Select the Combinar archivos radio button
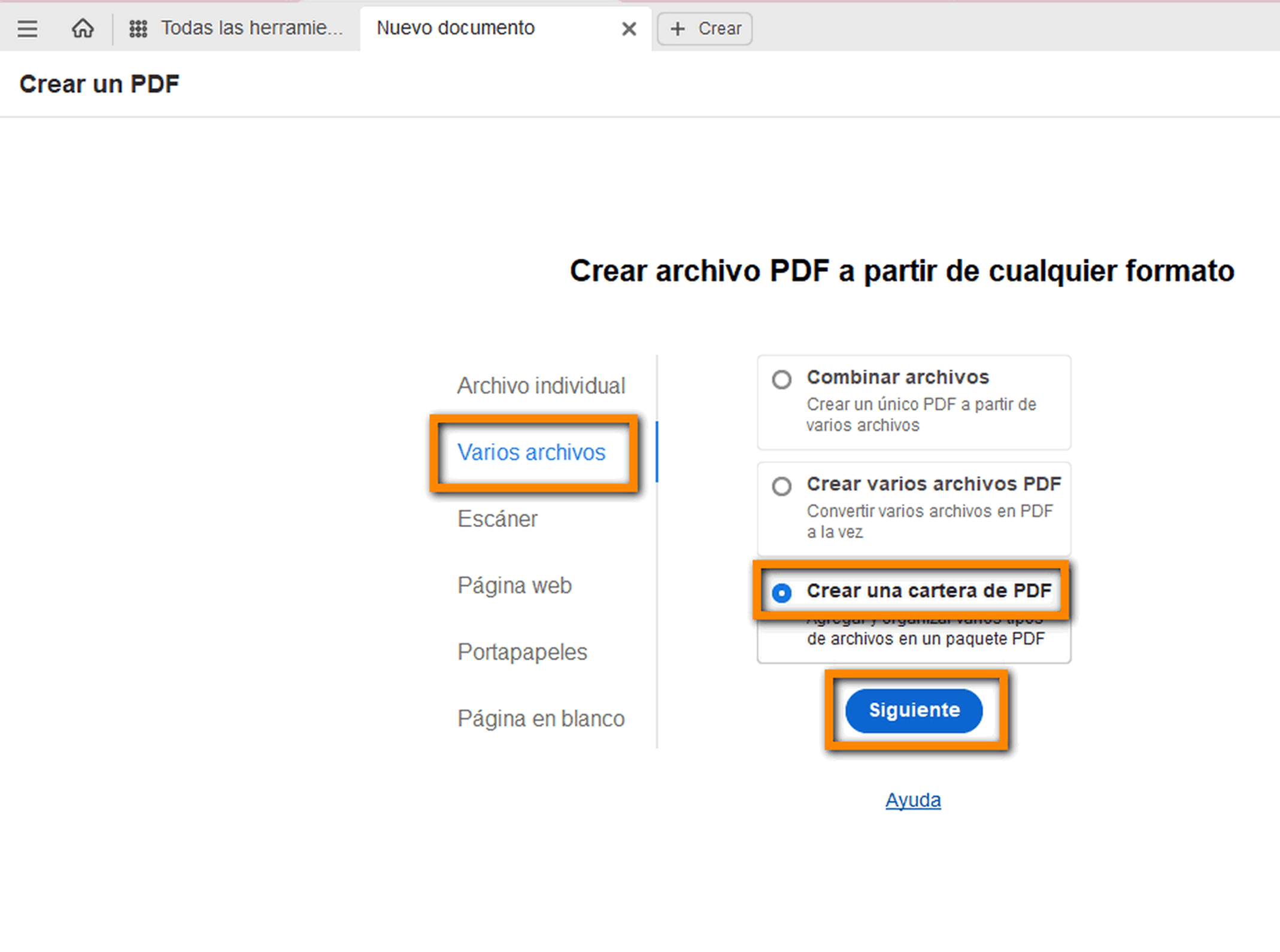Viewport: 1280px width, 952px height. (781, 380)
